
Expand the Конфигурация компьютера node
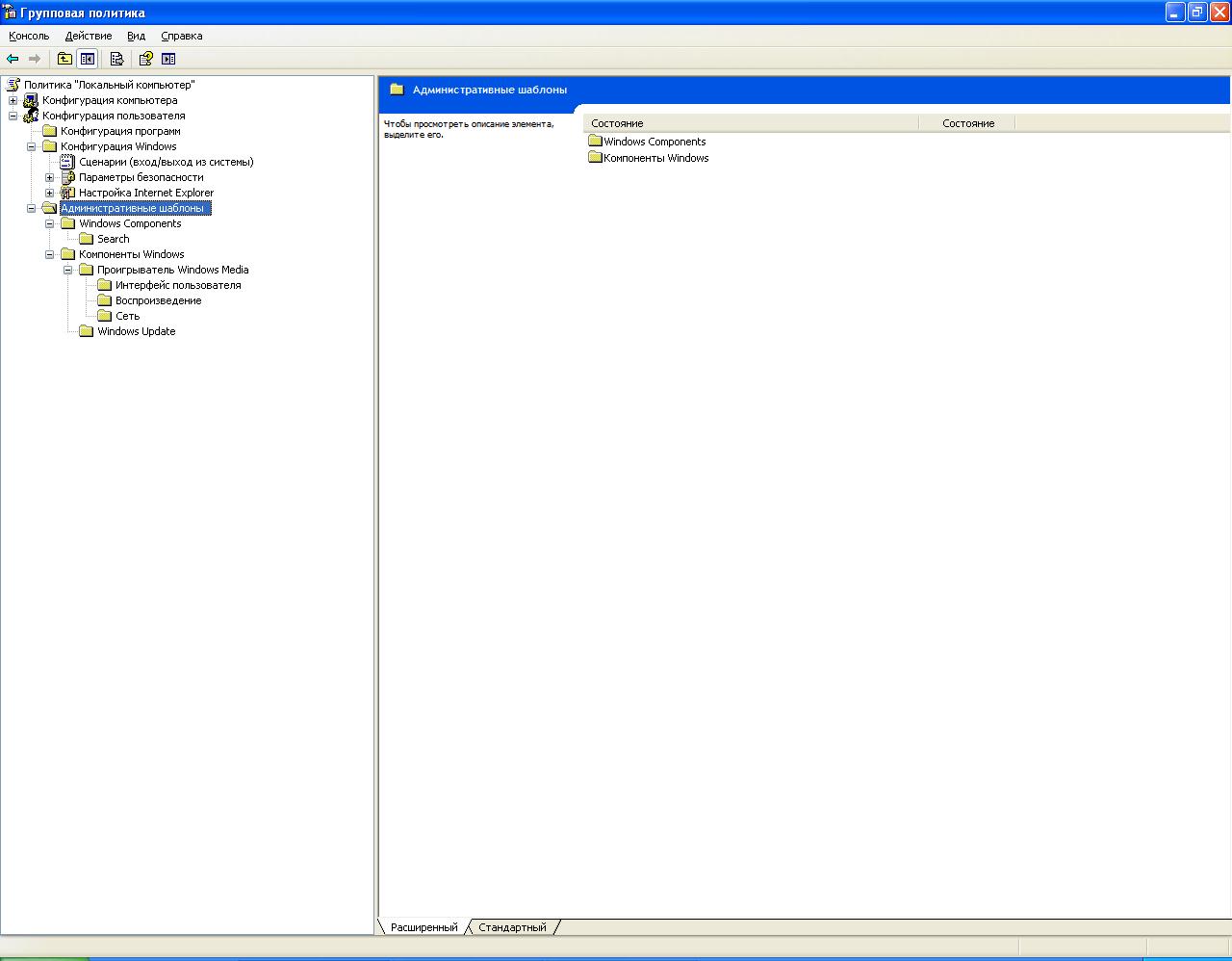(x=13, y=100)
